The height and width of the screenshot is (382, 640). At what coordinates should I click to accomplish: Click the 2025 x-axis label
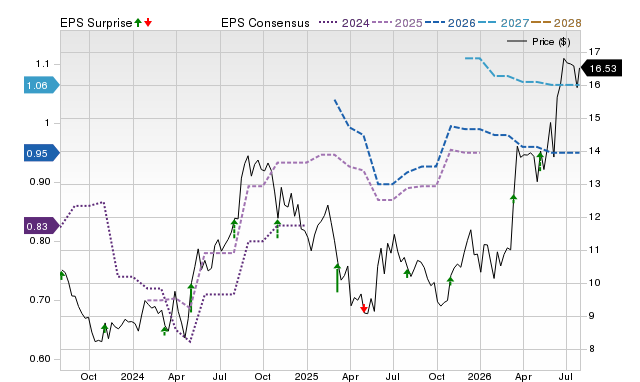307,376
